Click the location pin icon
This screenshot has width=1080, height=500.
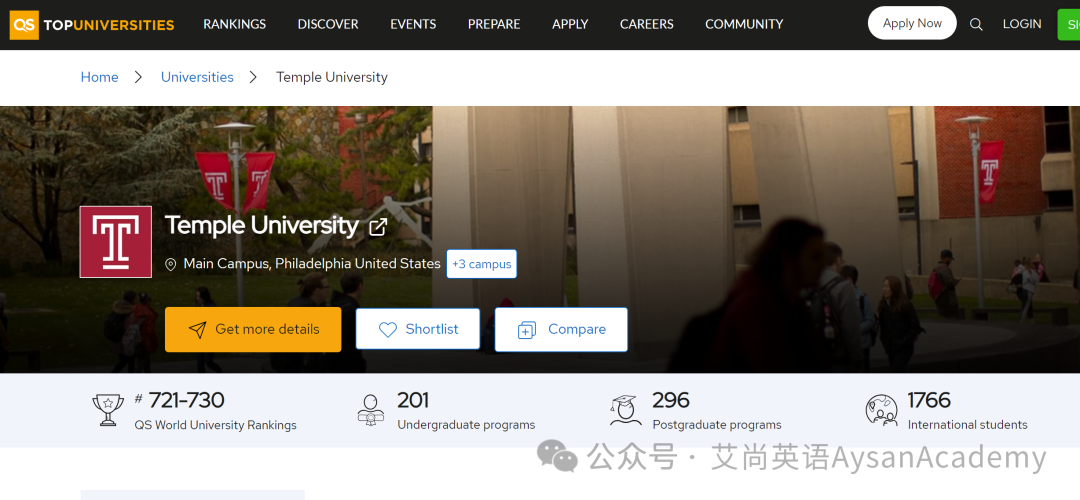[x=171, y=264]
